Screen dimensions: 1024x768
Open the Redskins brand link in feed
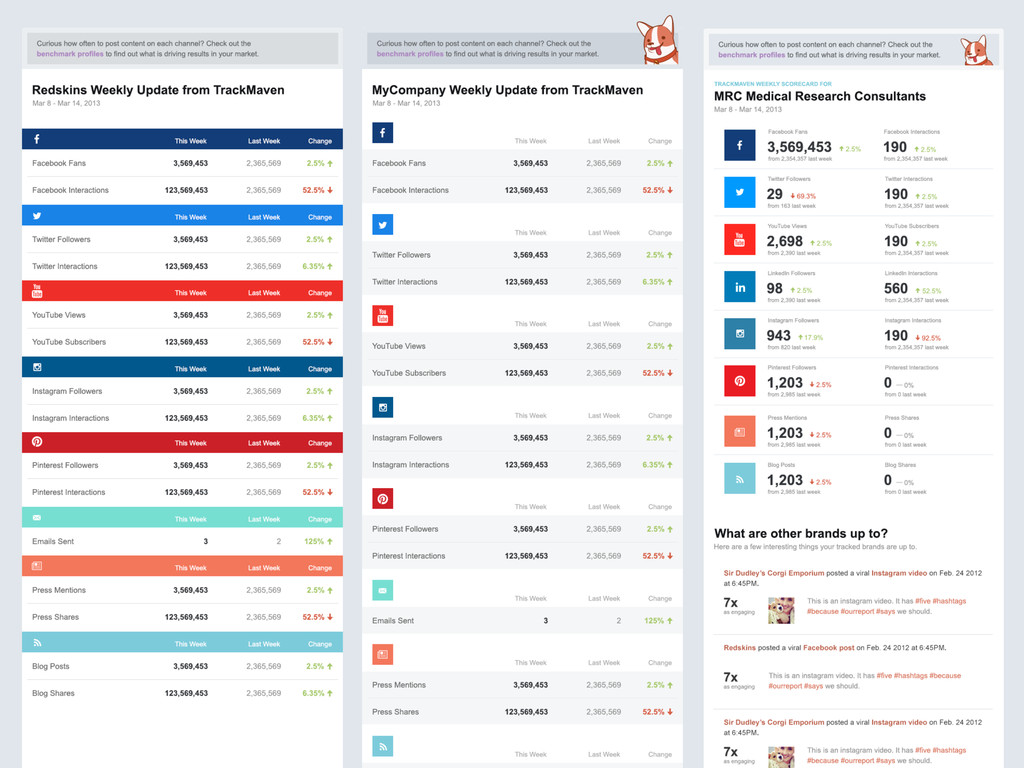[x=739, y=648]
